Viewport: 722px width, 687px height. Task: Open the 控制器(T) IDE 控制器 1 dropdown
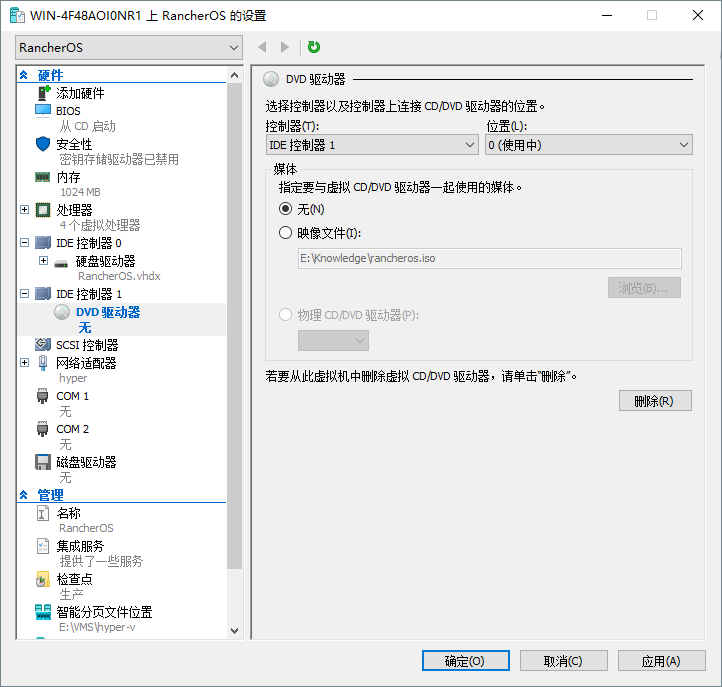click(372, 145)
